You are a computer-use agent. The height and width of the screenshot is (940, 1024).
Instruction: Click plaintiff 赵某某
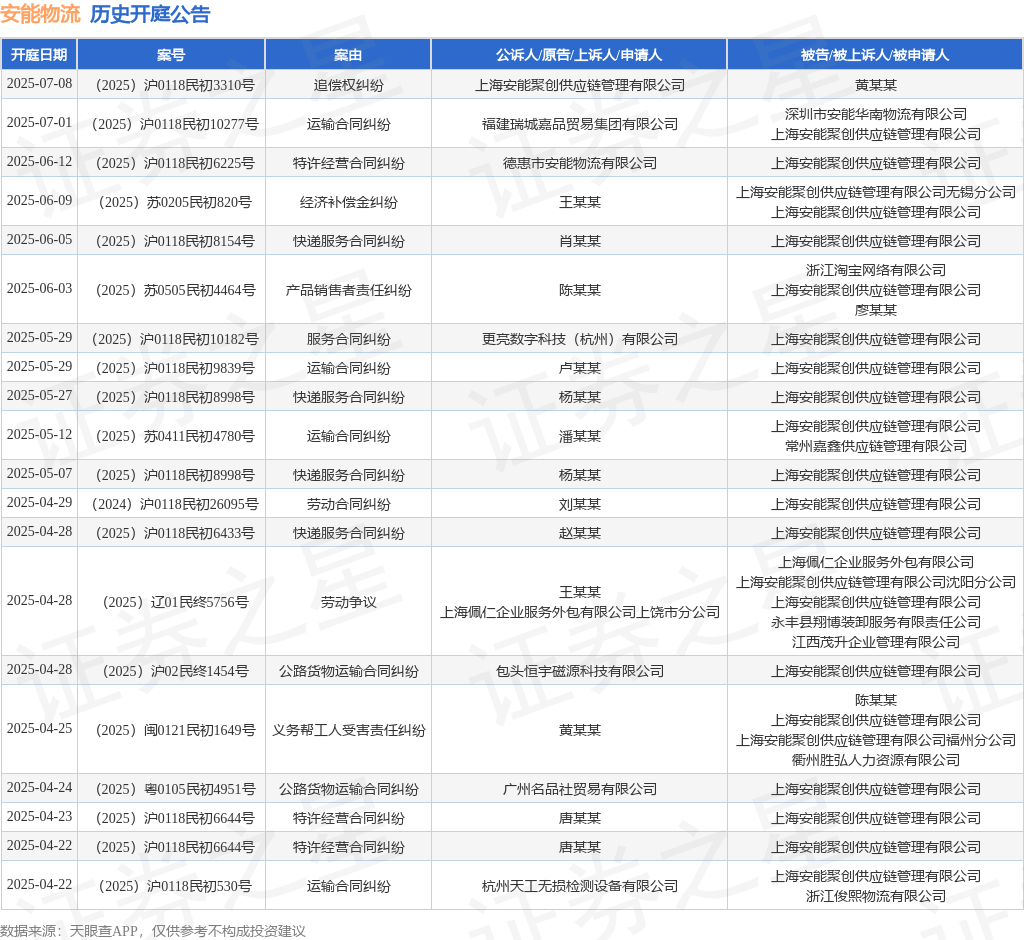[580, 534]
